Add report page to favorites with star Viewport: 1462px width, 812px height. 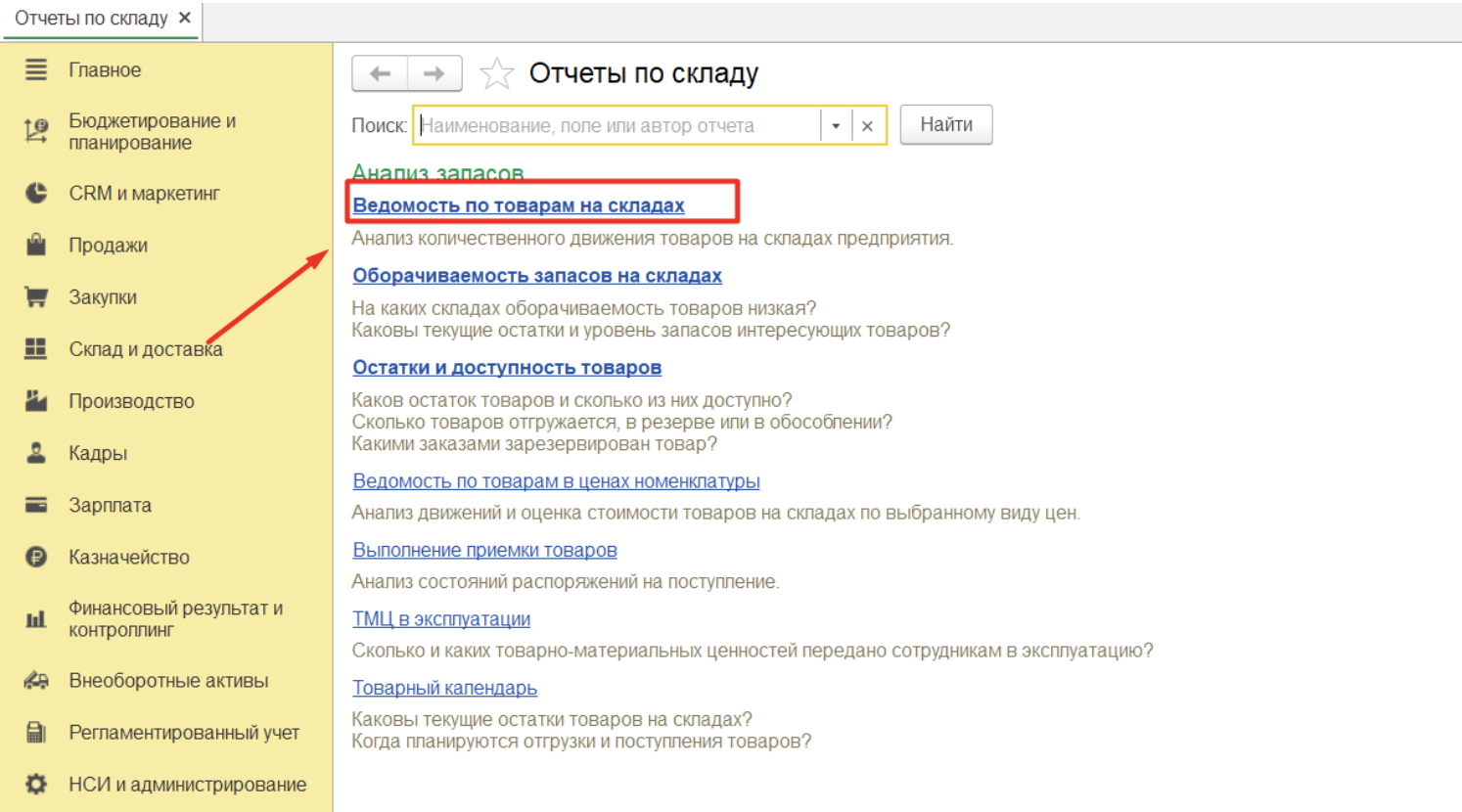pos(496,73)
